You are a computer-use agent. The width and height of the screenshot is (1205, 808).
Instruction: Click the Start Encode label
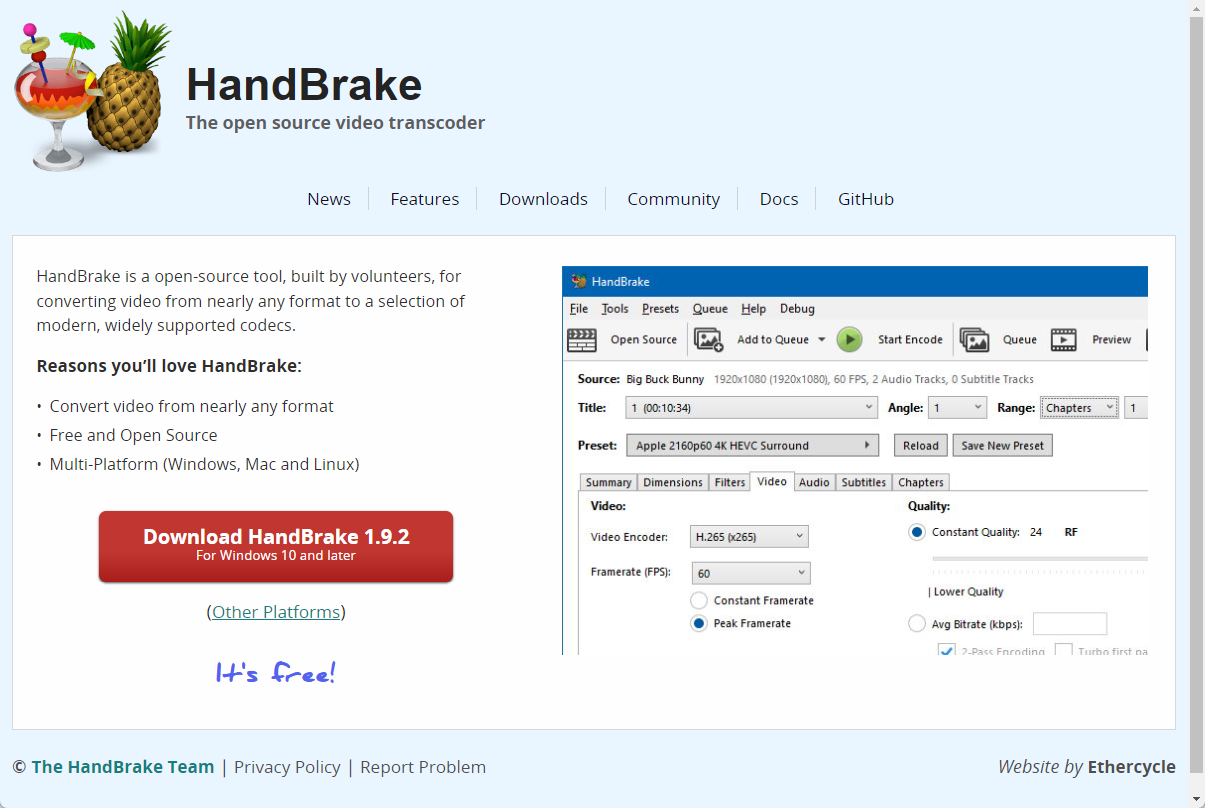910,340
